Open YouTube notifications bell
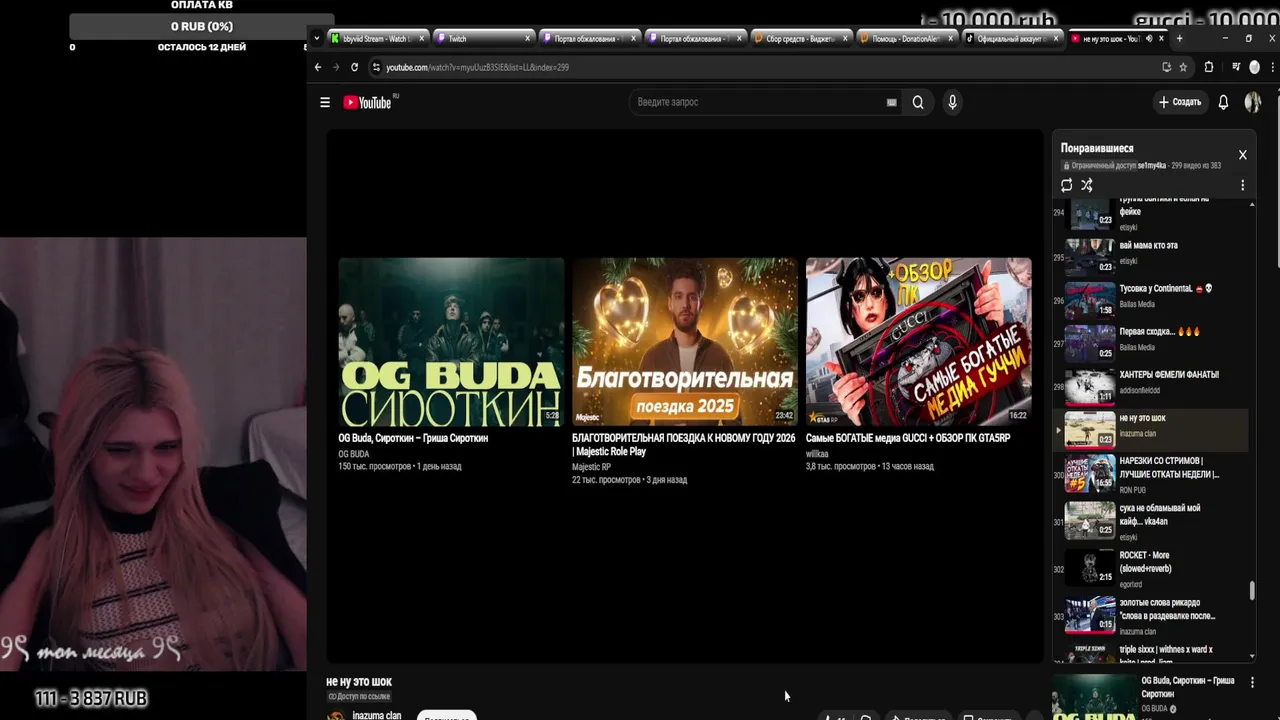Image resolution: width=1280 pixels, height=720 pixels. coord(1223,102)
